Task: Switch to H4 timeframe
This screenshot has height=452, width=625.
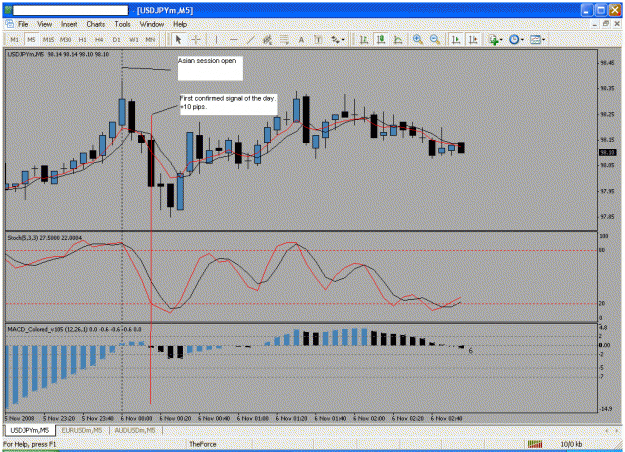Action: (99, 39)
